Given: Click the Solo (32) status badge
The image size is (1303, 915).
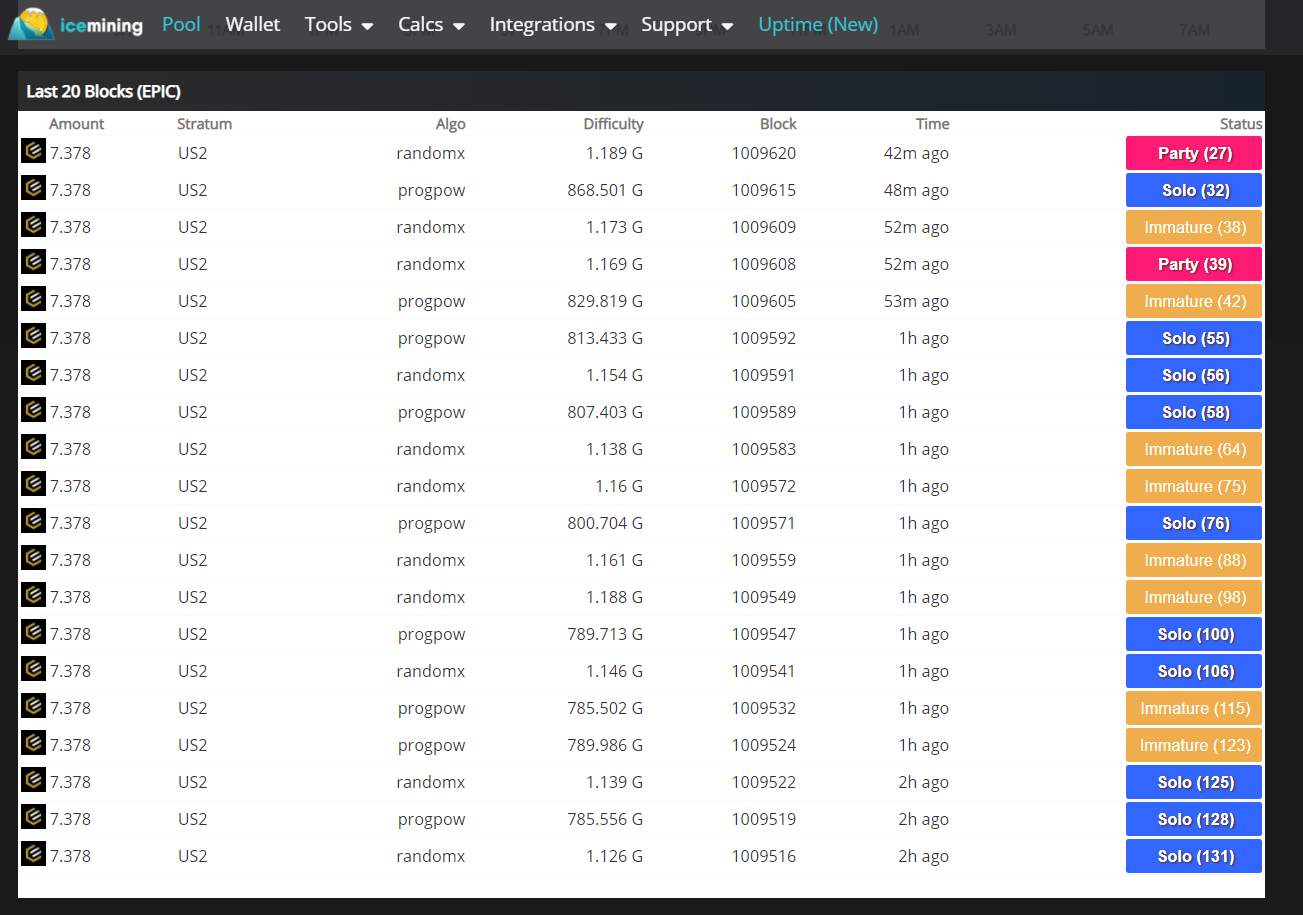Looking at the screenshot, I should tap(1194, 190).
